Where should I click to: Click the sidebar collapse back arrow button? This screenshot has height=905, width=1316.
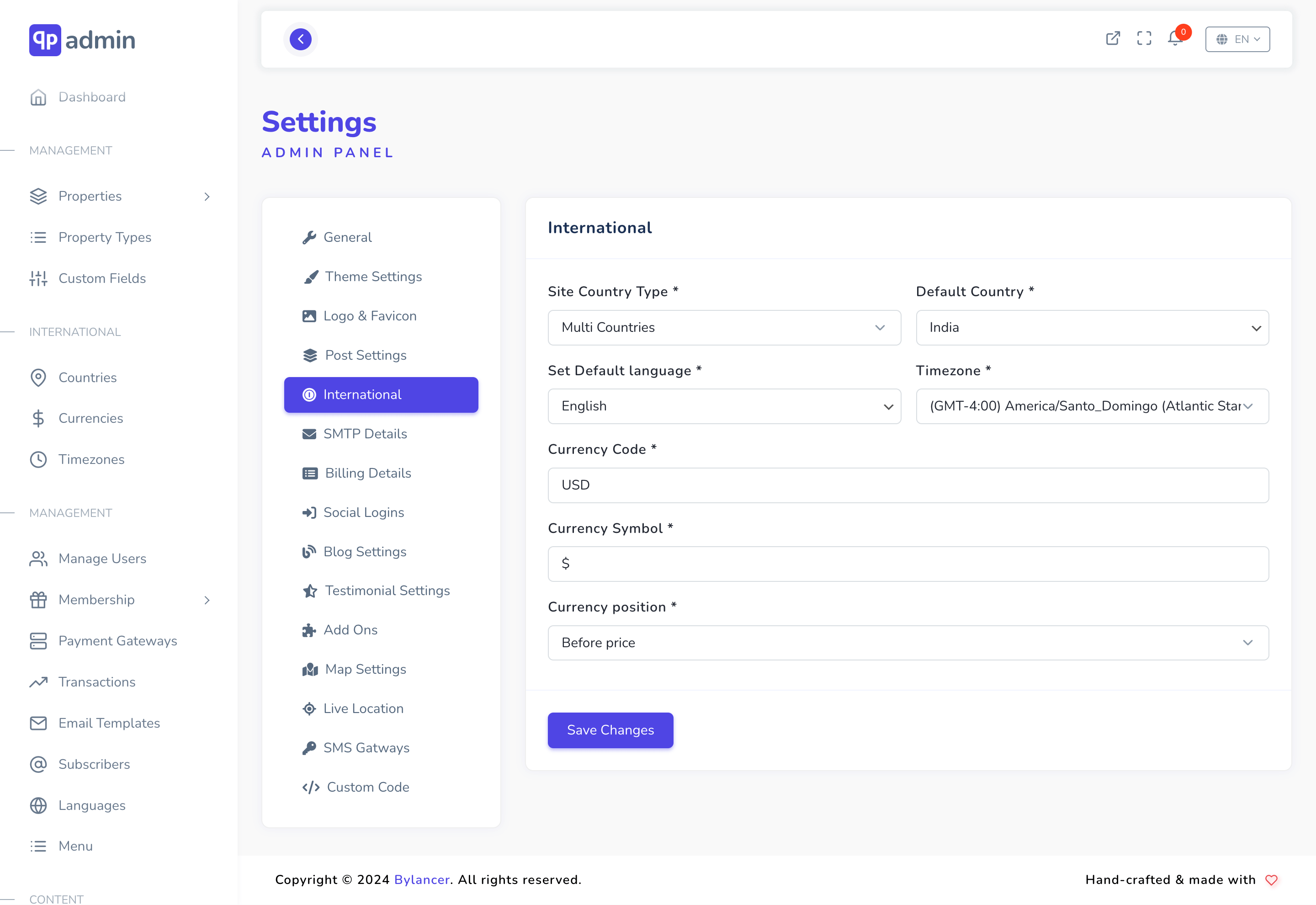tap(300, 39)
